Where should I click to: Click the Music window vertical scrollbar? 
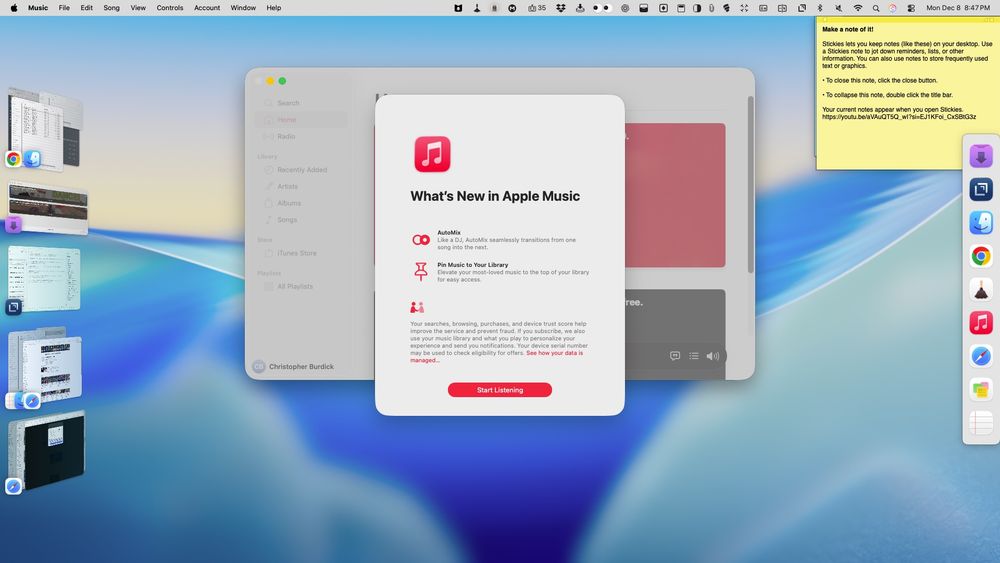pos(751,185)
